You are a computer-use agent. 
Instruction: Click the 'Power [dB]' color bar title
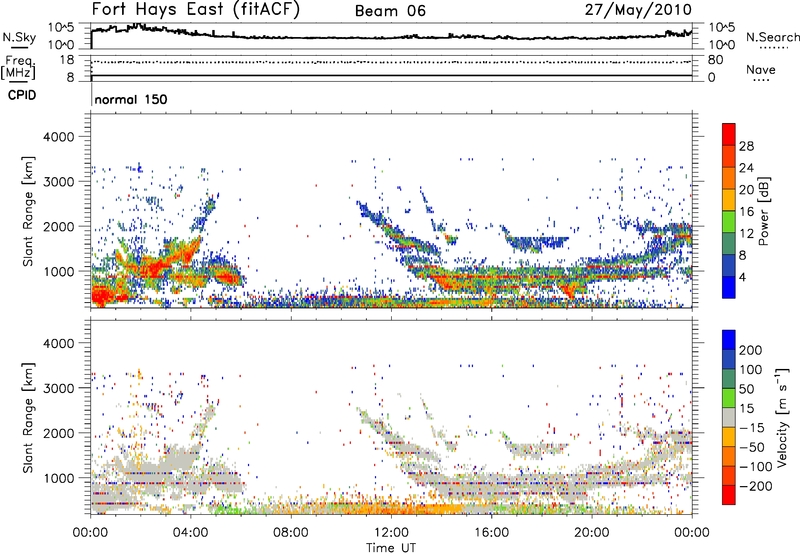tap(764, 211)
